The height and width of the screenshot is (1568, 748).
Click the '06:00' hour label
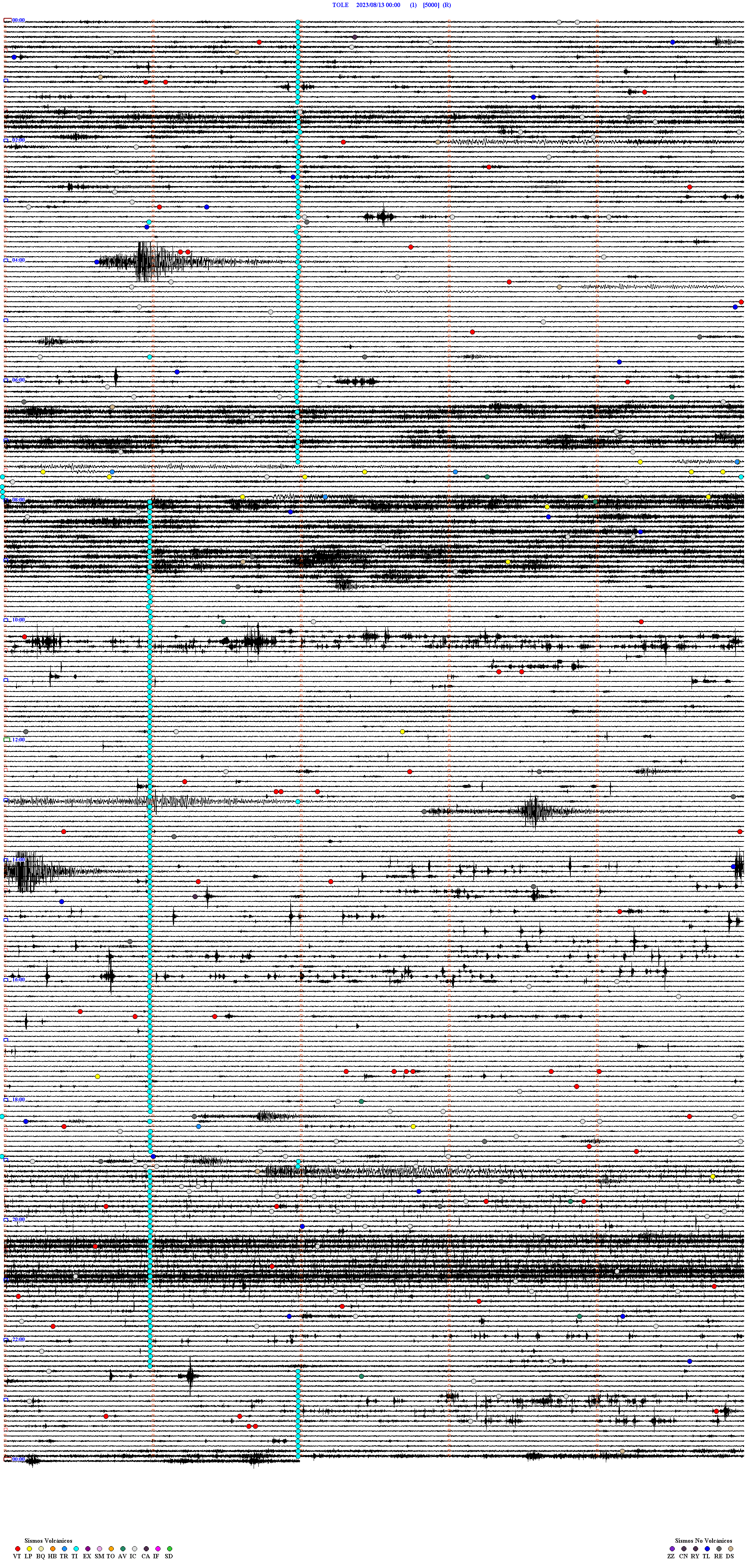tap(18, 380)
